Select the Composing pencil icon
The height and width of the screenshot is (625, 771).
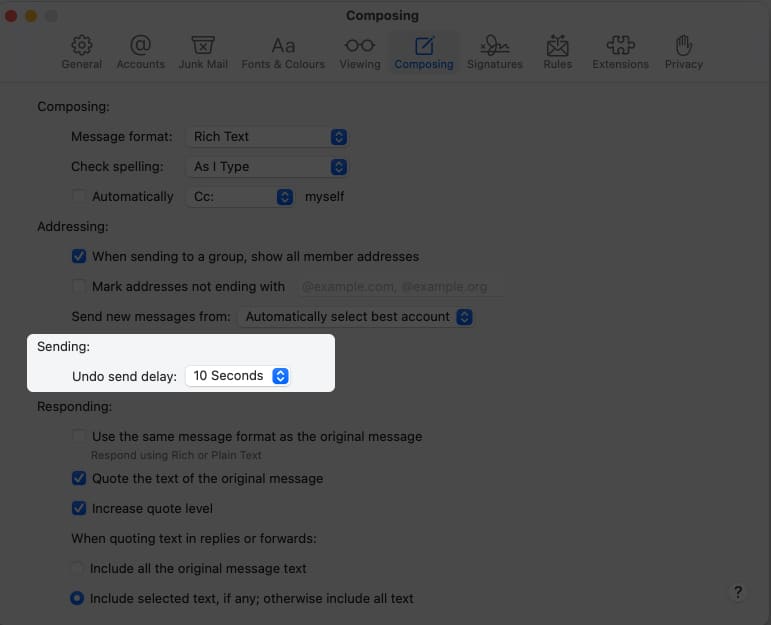[x=424, y=46]
